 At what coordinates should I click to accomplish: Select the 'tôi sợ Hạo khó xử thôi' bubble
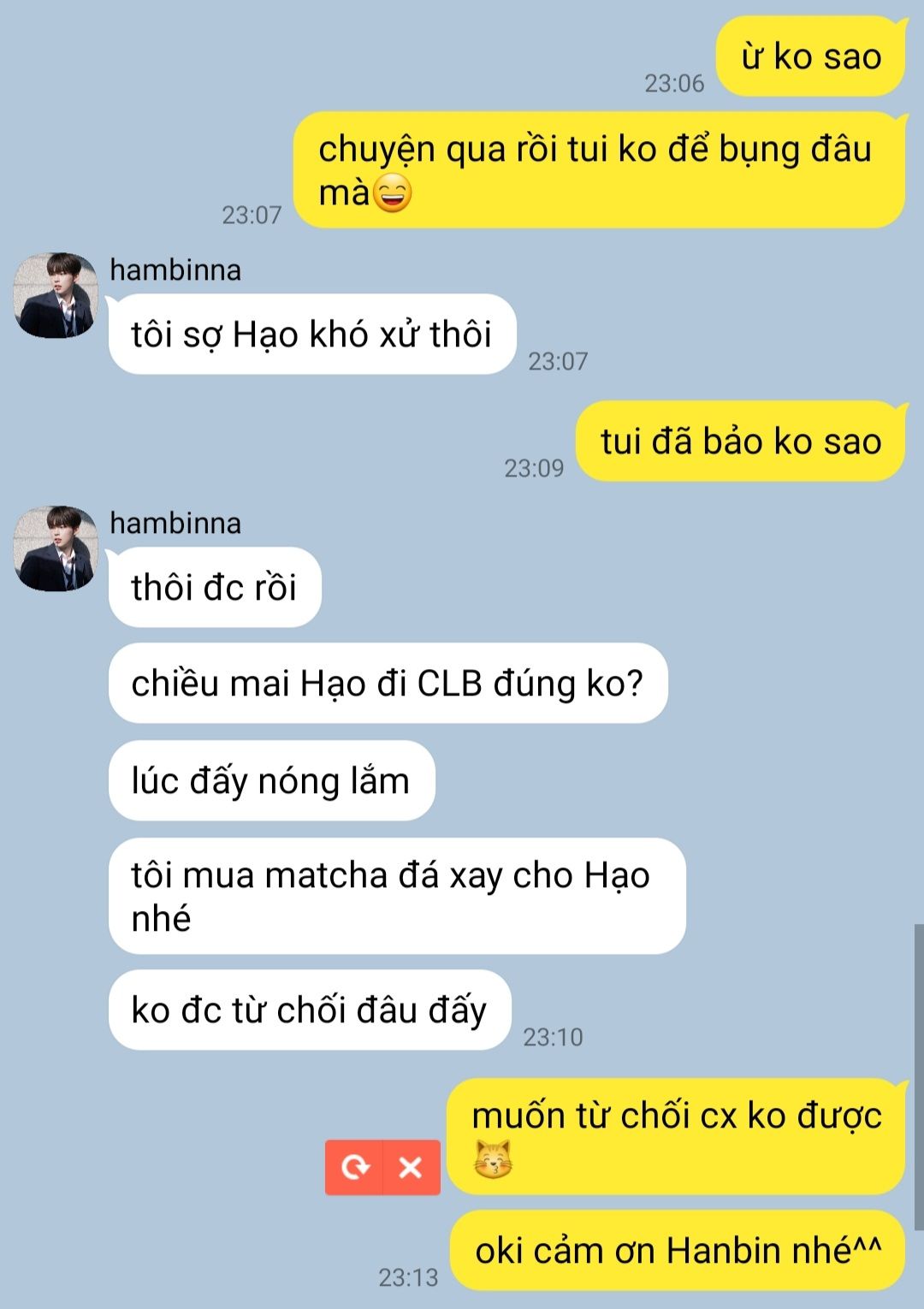pyautogui.click(x=312, y=335)
